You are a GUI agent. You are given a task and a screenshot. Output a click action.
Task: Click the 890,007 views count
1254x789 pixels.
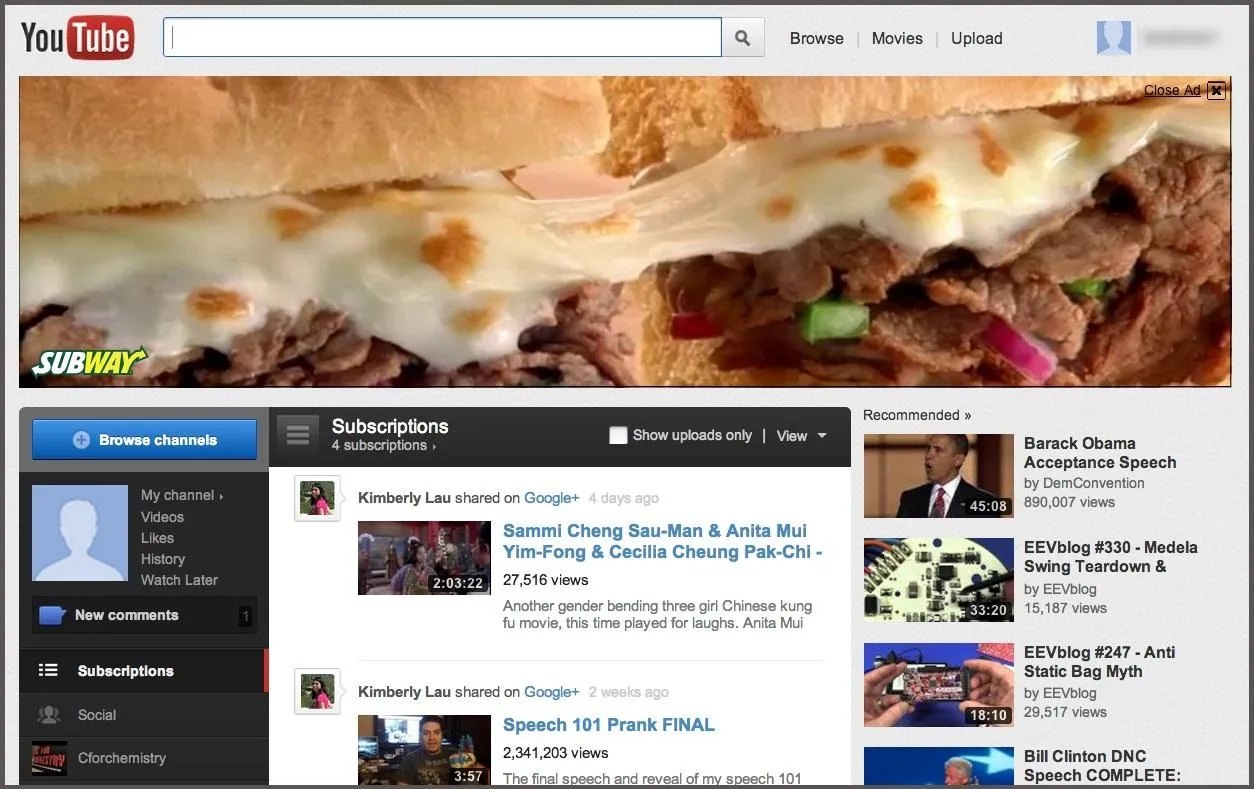tap(1069, 502)
